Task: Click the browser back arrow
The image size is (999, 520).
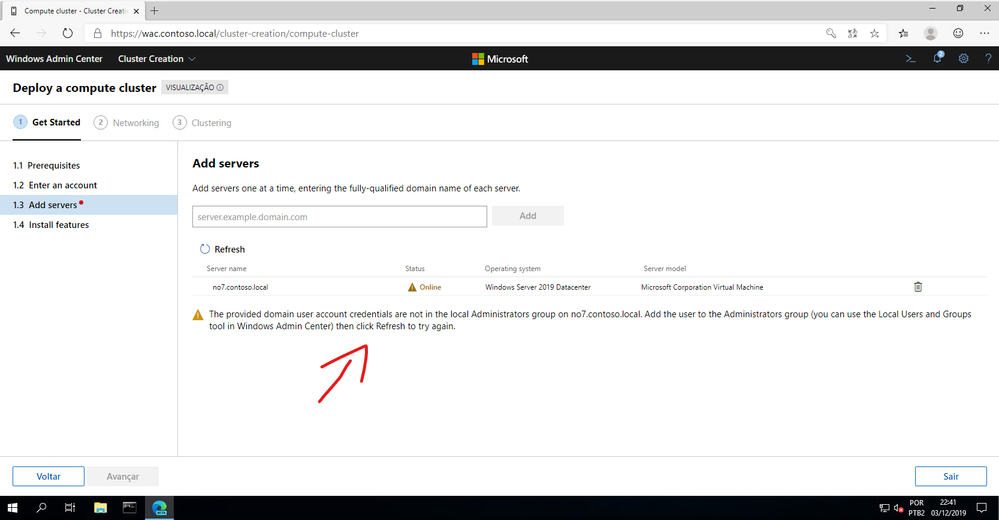Action: point(15,33)
